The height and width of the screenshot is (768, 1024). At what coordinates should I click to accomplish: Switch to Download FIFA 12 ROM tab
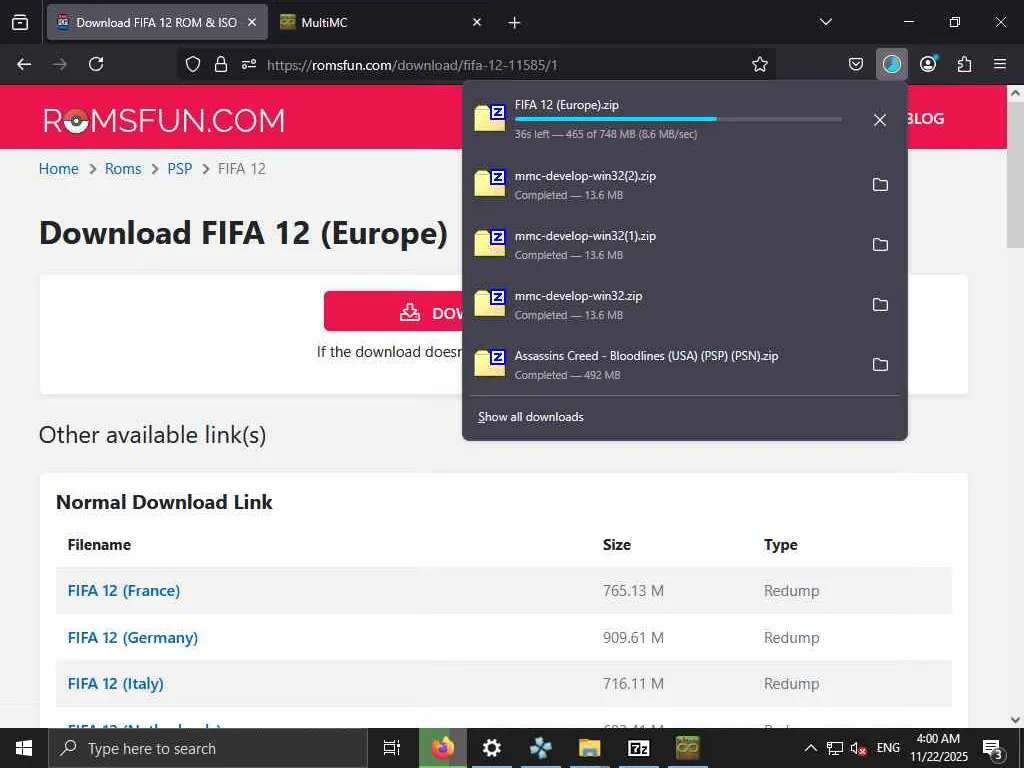[x=157, y=22]
